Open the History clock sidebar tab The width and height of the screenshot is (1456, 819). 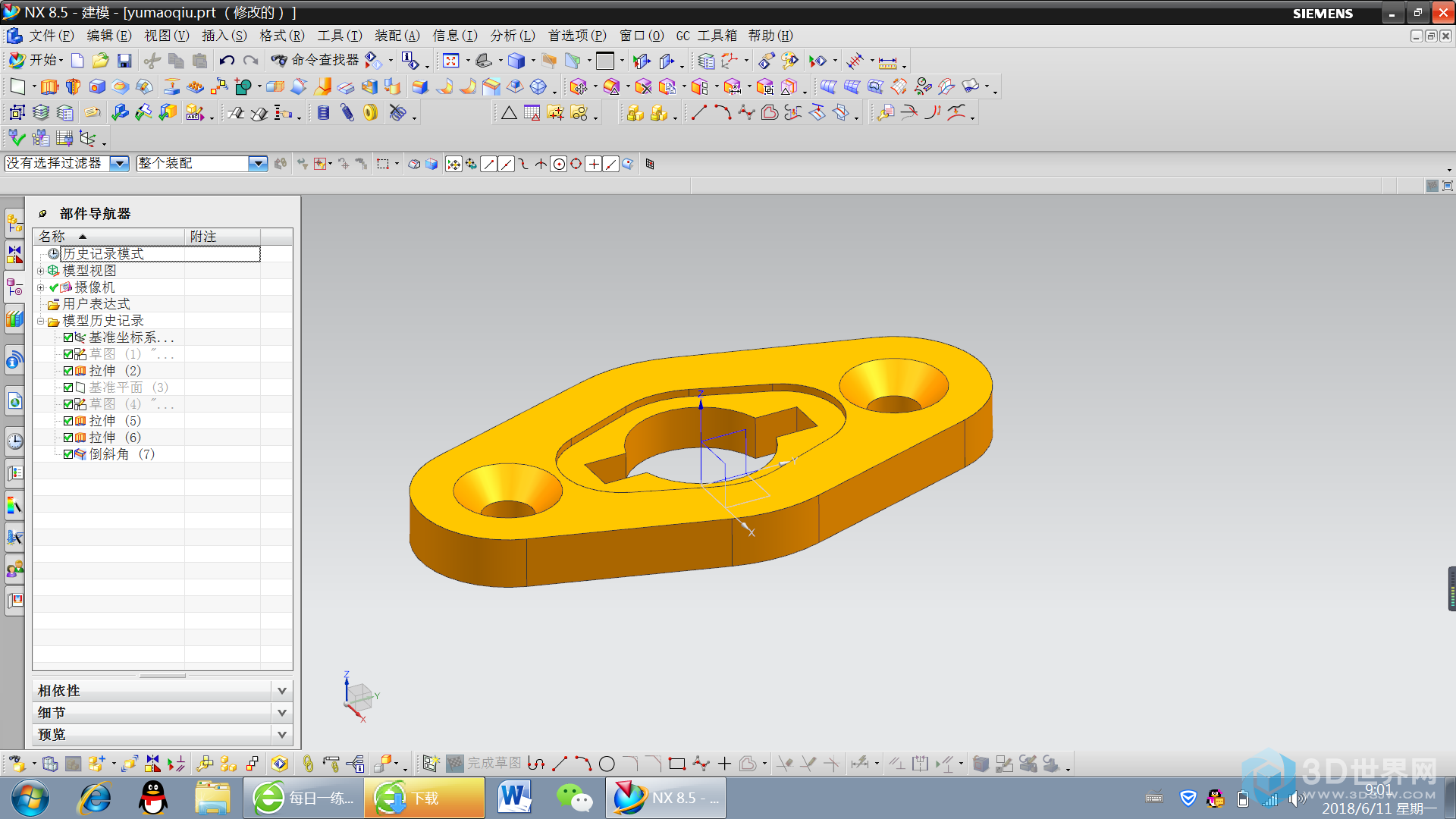(x=14, y=441)
